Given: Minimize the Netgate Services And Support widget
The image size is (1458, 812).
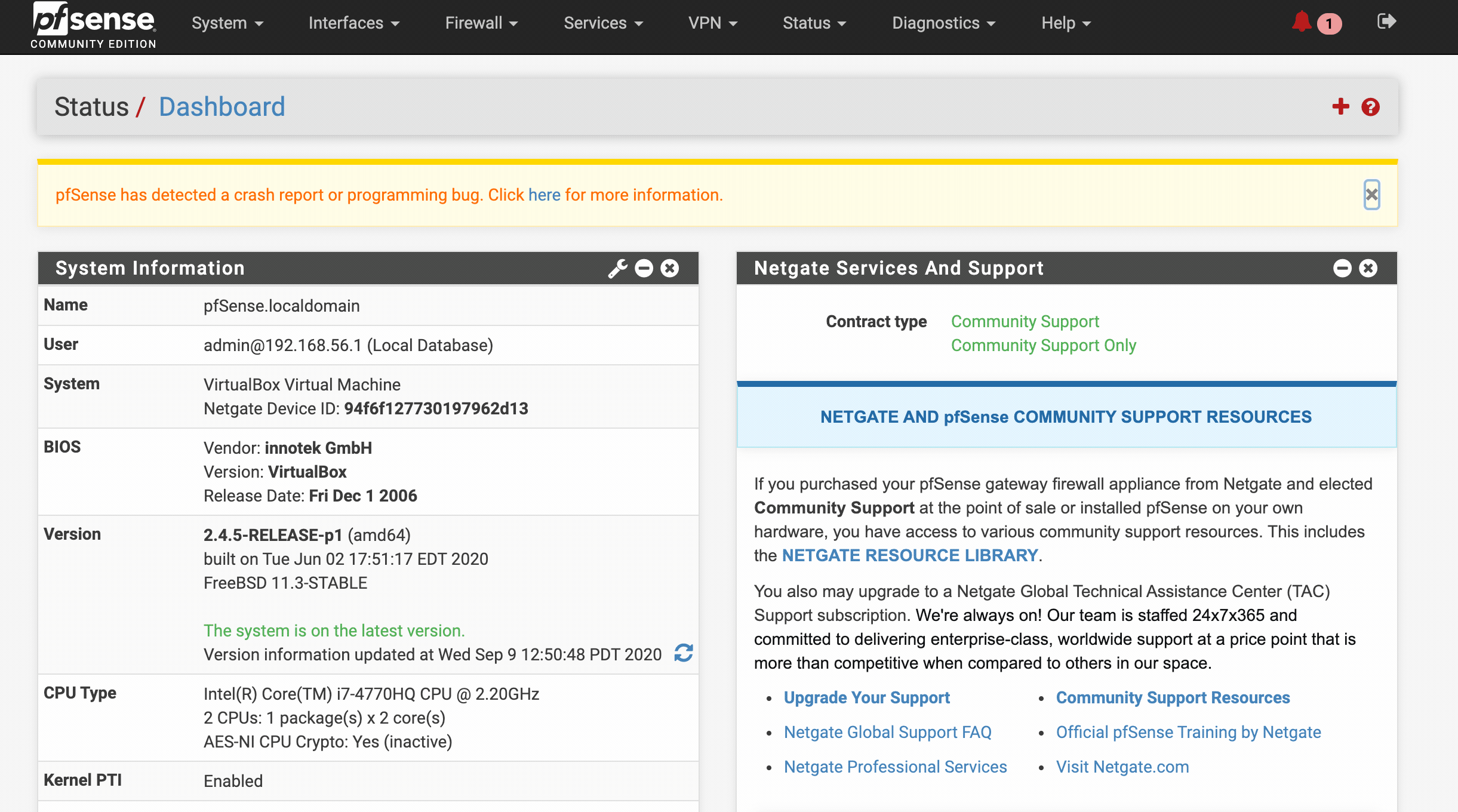Looking at the screenshot, I should pyautogui.click(x=1343, y=269).
